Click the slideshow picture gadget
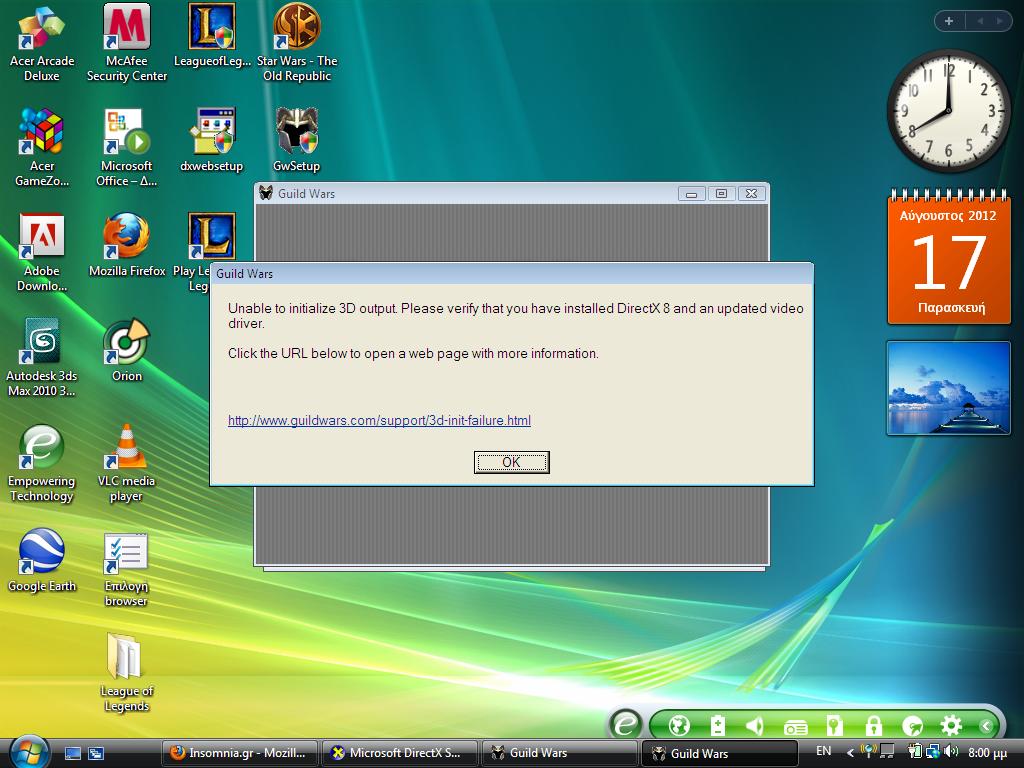1024x768 pixels. (x=948, y=388)
